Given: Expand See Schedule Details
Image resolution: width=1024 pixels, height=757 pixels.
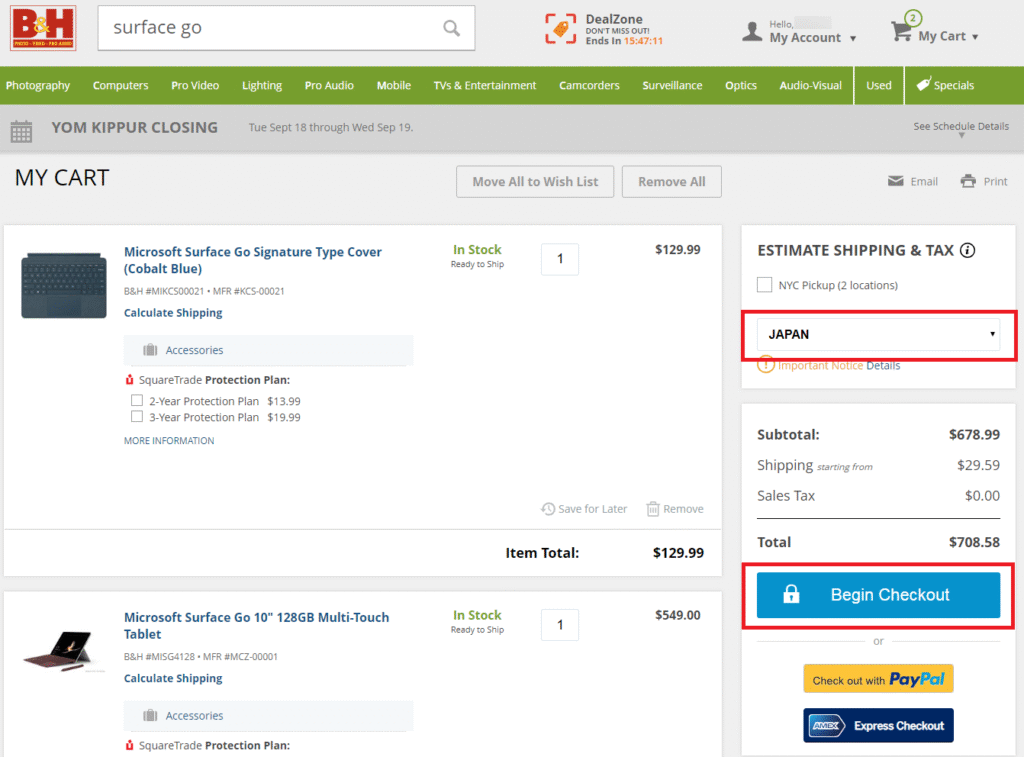Looking at the screenshot, I should (x=961, y=127).
